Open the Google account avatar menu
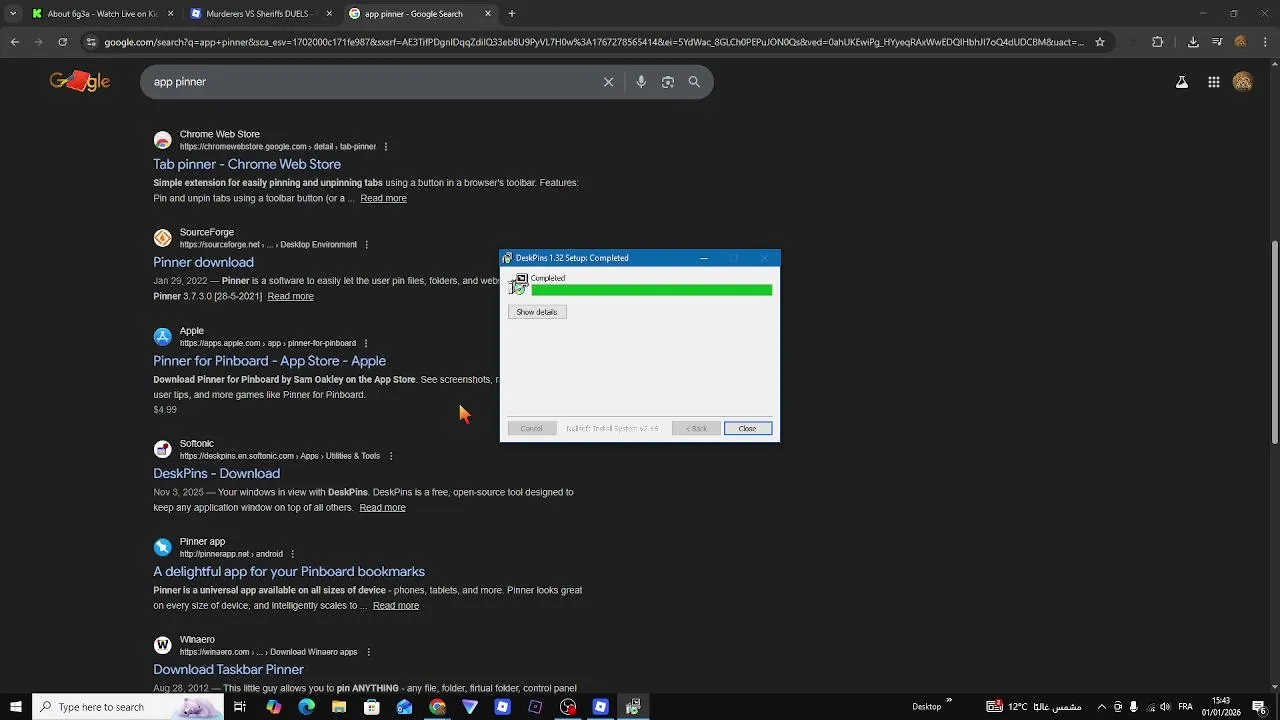The image size is (1280, 720). coord(1243,82)
